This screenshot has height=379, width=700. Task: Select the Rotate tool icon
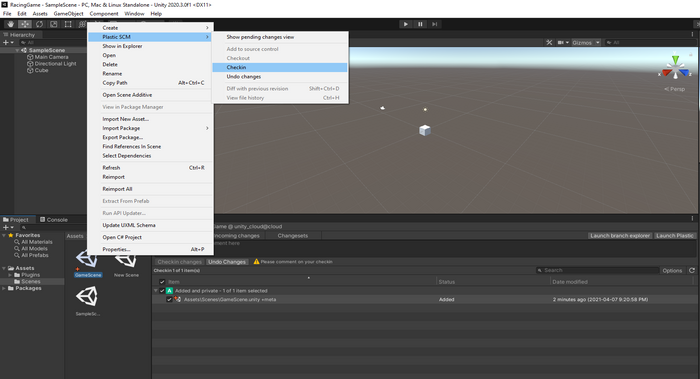(39, 24)
